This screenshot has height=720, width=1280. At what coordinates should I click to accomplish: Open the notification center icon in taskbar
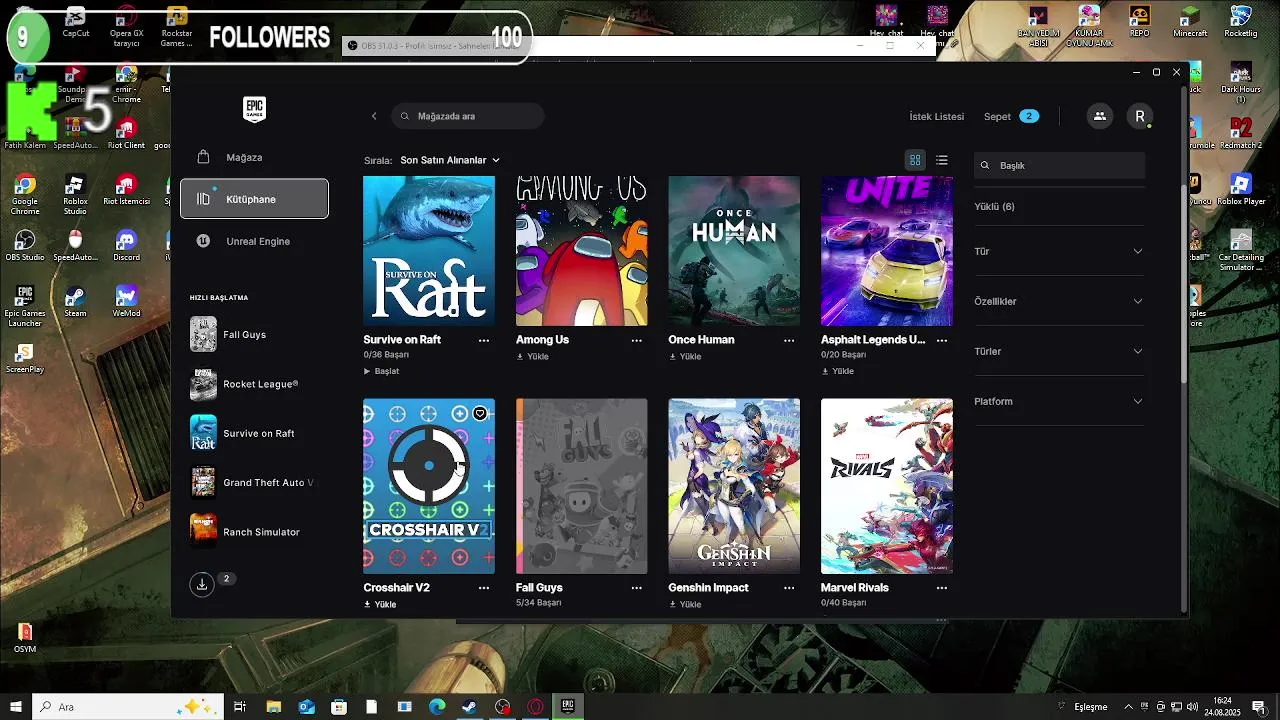click(x=1259, y=707)
